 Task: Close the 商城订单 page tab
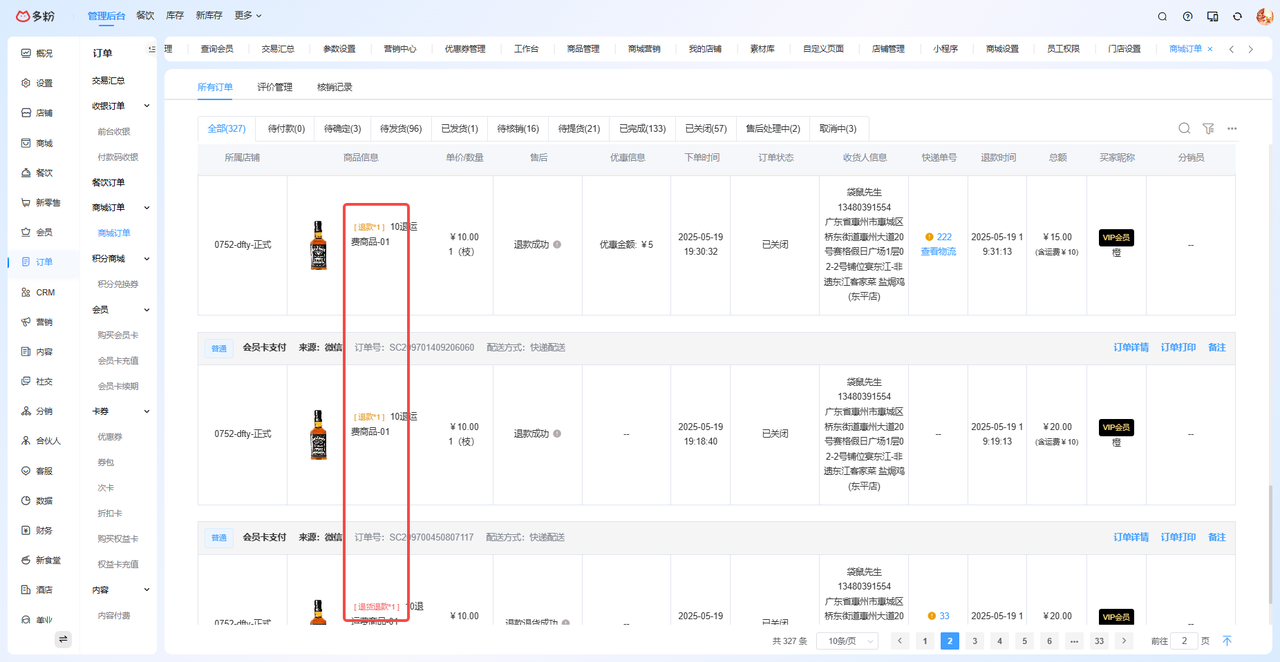(1210, 49)
